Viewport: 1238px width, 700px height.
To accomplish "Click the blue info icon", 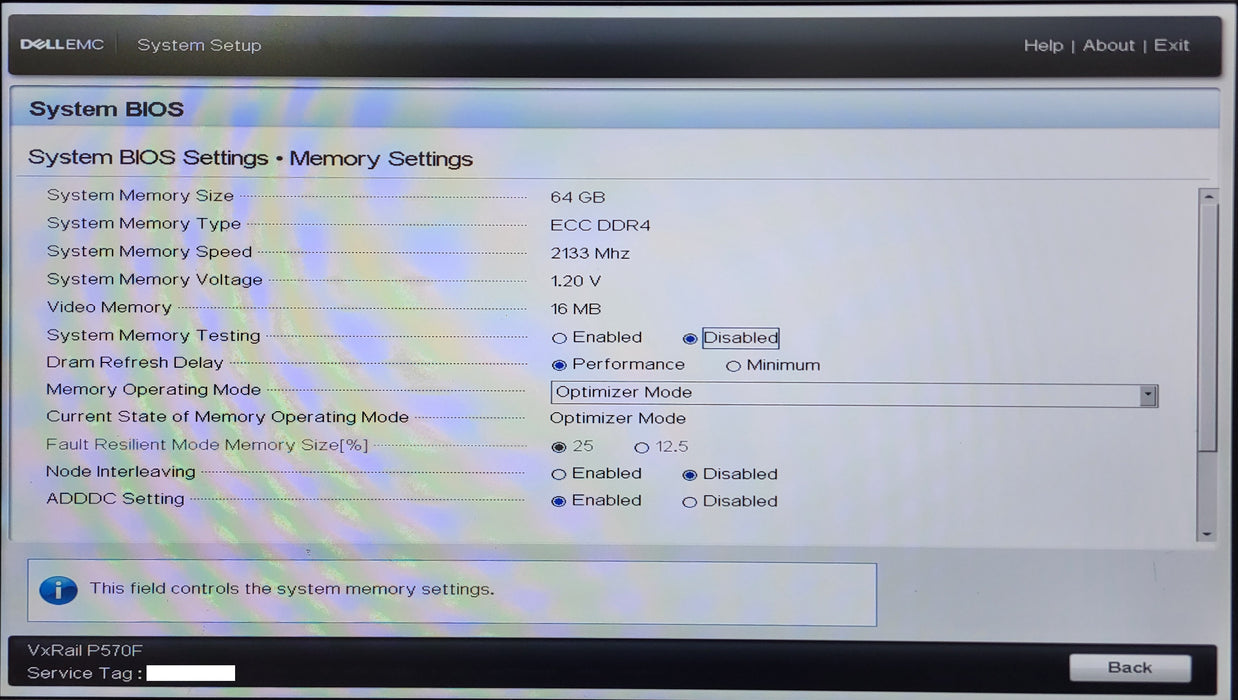I will [58, 590].
